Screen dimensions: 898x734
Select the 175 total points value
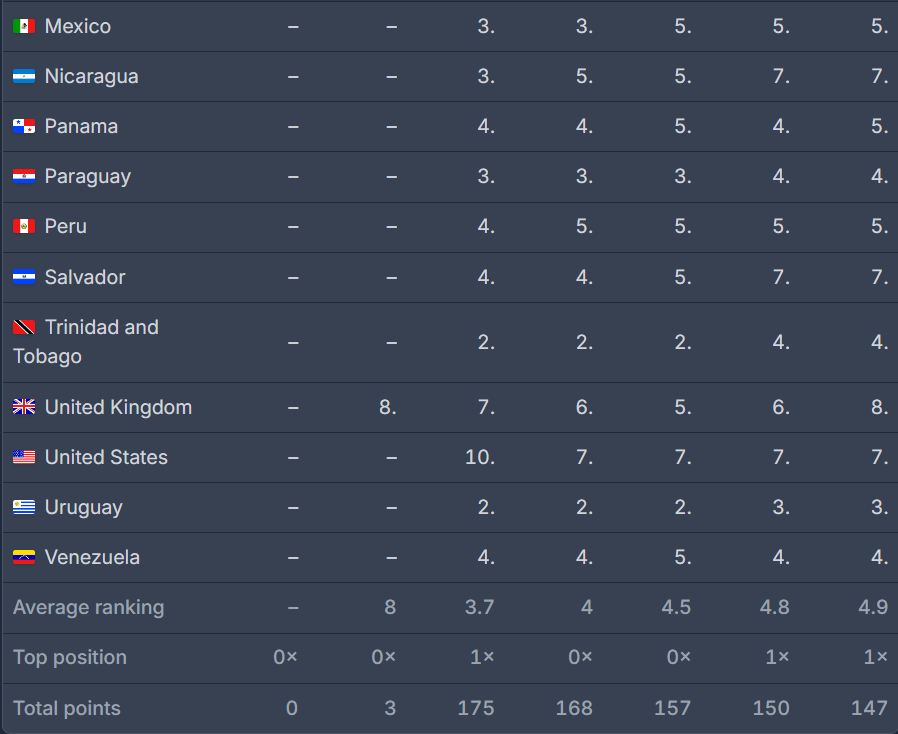pyautogui.click(x=476, y=708)
